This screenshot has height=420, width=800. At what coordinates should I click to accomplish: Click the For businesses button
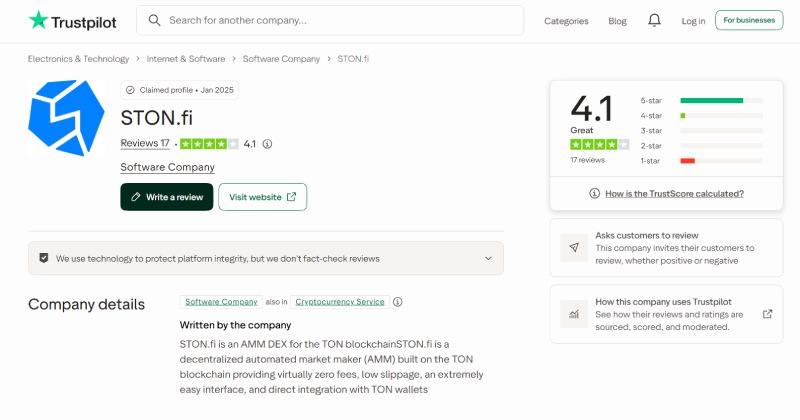coord(749,20)
